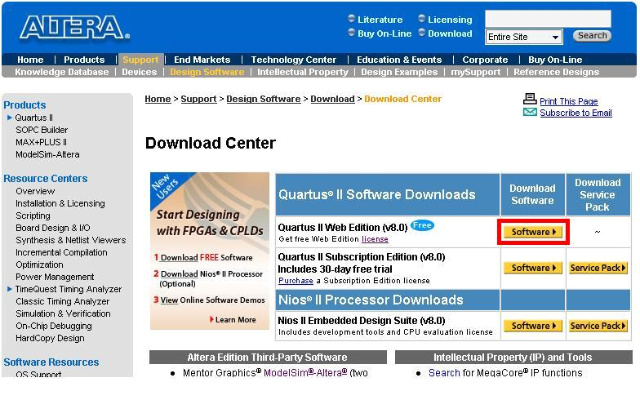The image size is (640, 418).
Task: Select the Design Software submenu item
Action: point(207,72)
